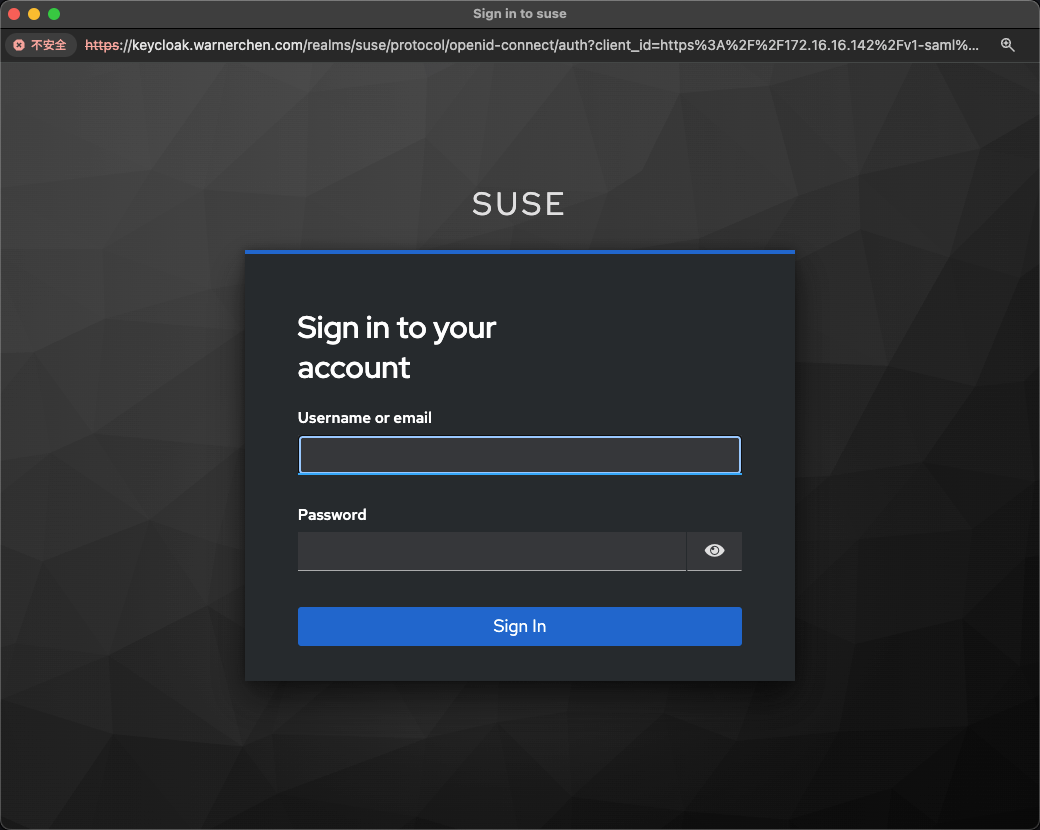Click the client_id query parameter in the URL
The height and width of the screenshot is (830, 1040).
pyautogui.click(x=624, y=45)
